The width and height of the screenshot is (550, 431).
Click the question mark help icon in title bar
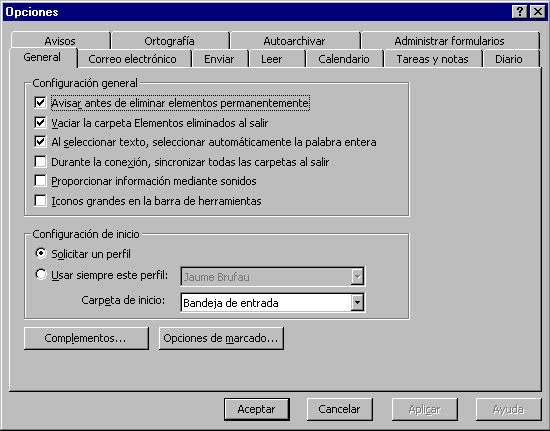519,12
